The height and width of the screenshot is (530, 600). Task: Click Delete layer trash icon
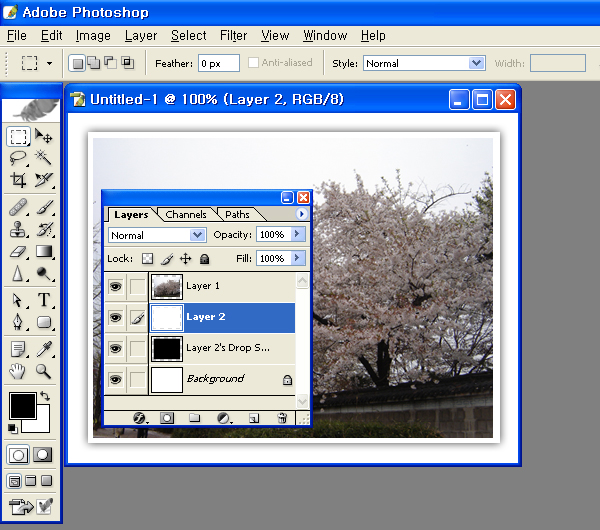[x=282, y=417]
